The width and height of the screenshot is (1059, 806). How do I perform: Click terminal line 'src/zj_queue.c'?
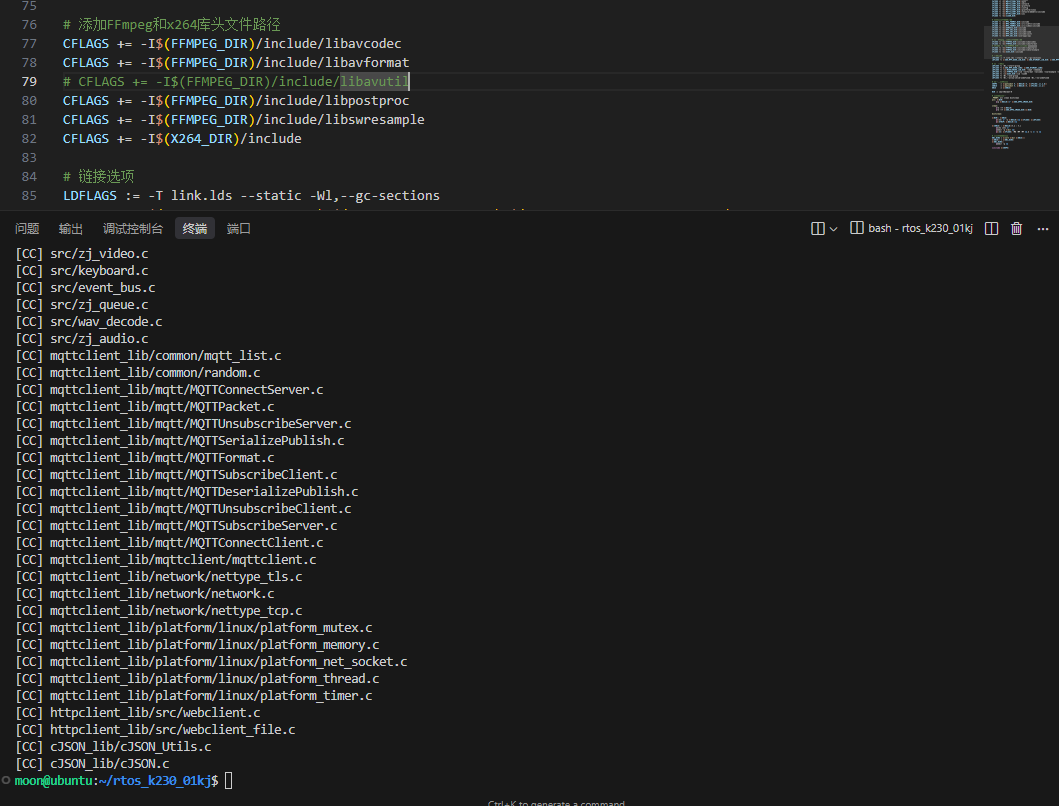click(x=82, y=305)
